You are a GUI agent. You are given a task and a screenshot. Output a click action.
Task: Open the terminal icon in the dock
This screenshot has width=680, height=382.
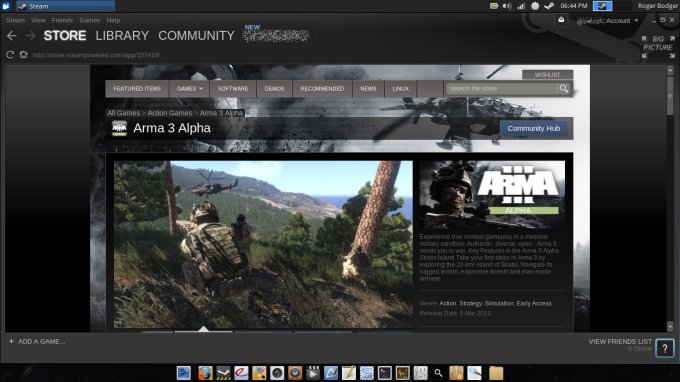tap(385, 373)
